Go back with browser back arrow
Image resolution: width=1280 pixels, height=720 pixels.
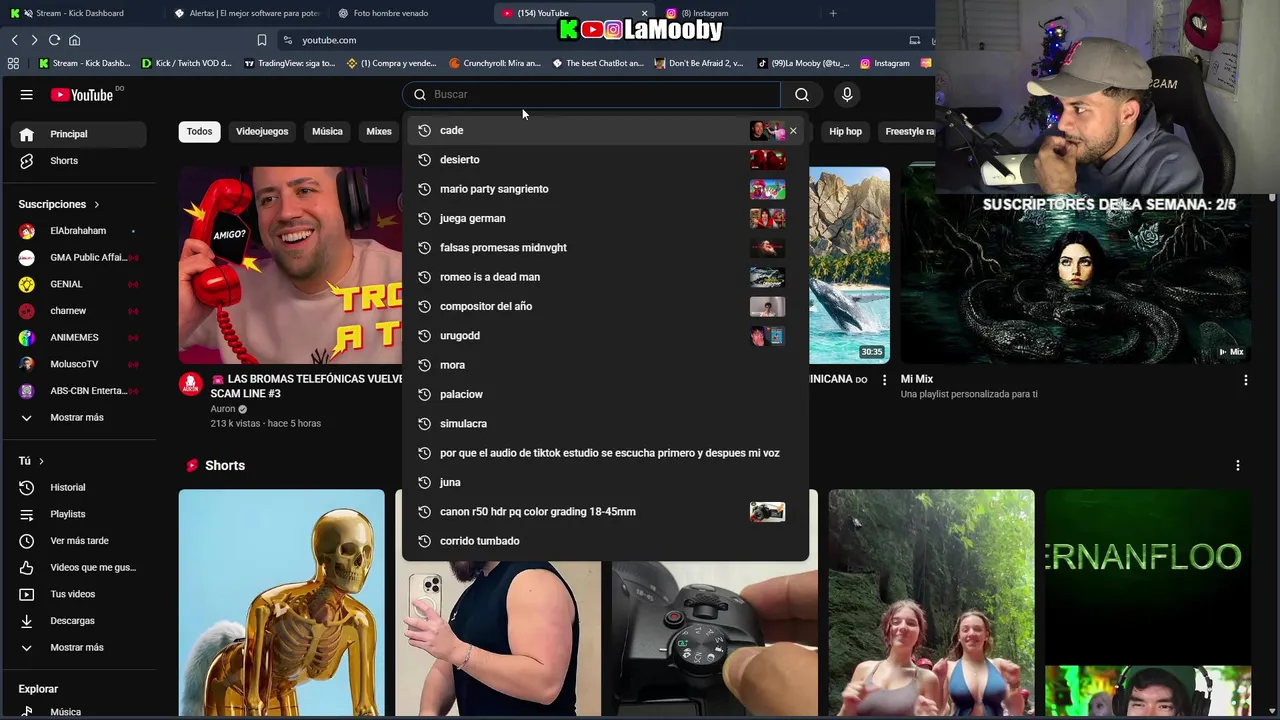coord(14,40)
